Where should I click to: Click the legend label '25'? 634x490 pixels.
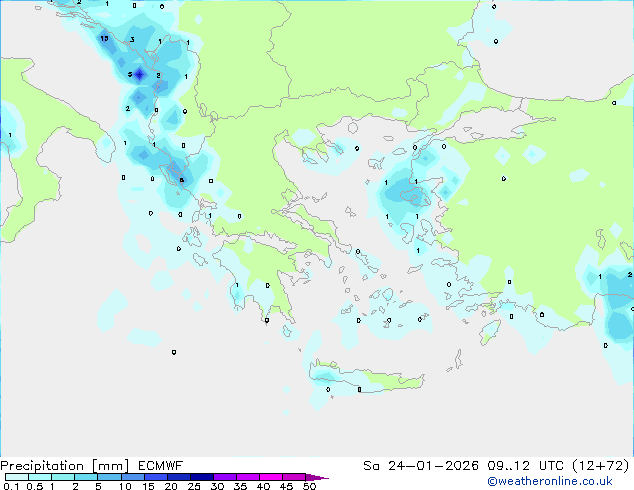[194, 486]
